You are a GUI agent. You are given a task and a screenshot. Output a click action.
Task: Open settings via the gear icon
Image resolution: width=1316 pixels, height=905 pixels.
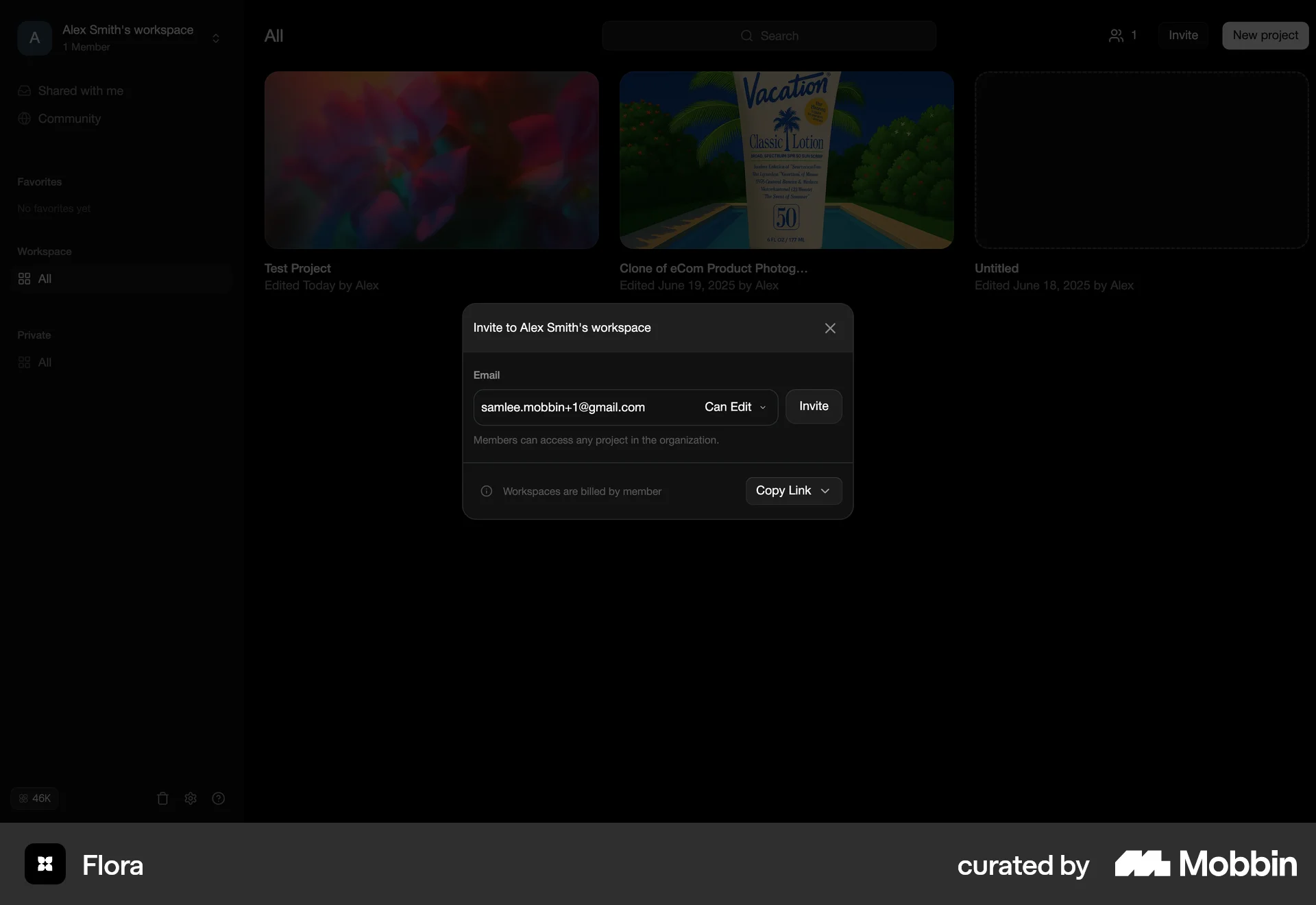191,798
